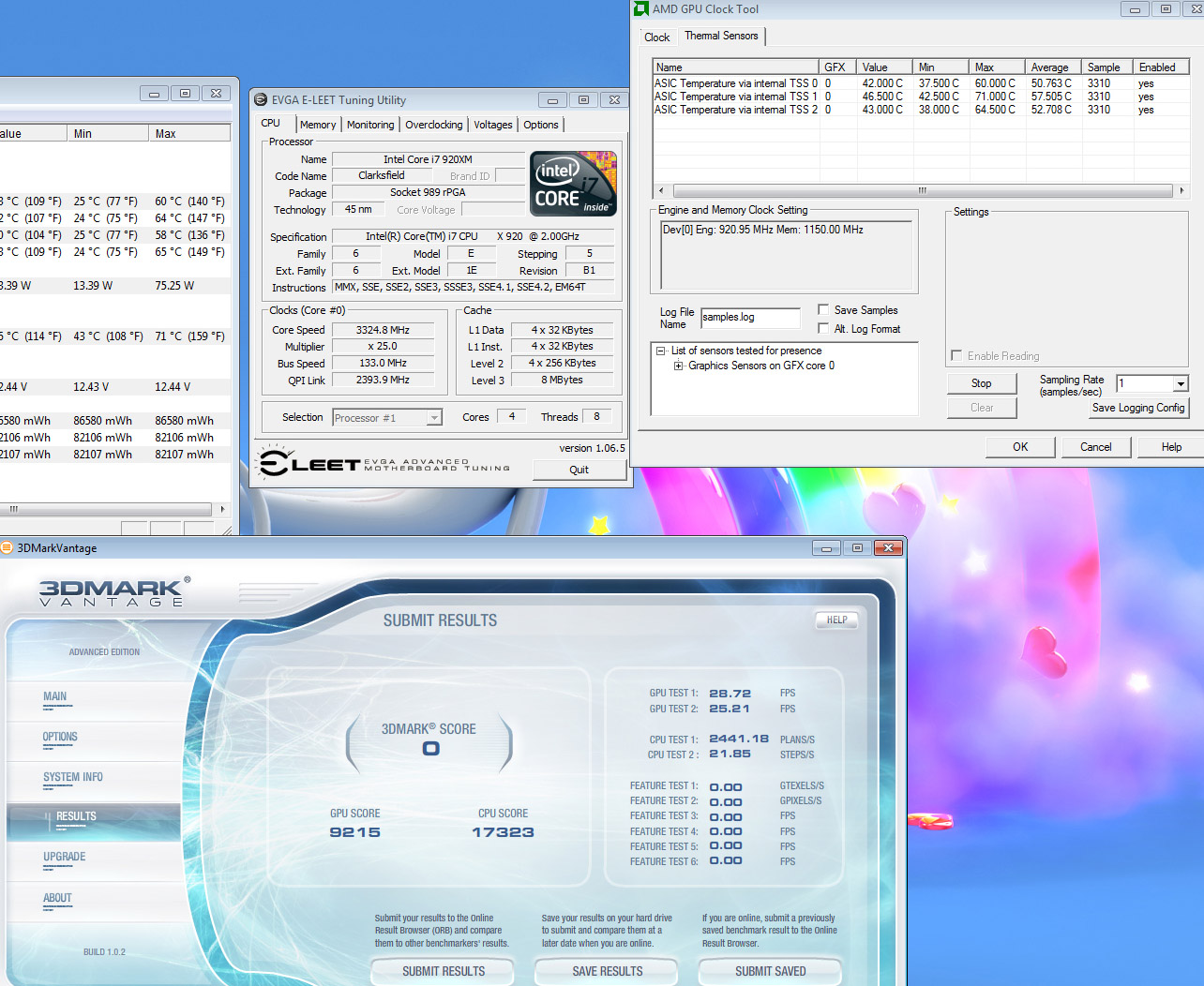Click the SUBMIT RESULTS button
The image size is (1204, 986).
444,971
